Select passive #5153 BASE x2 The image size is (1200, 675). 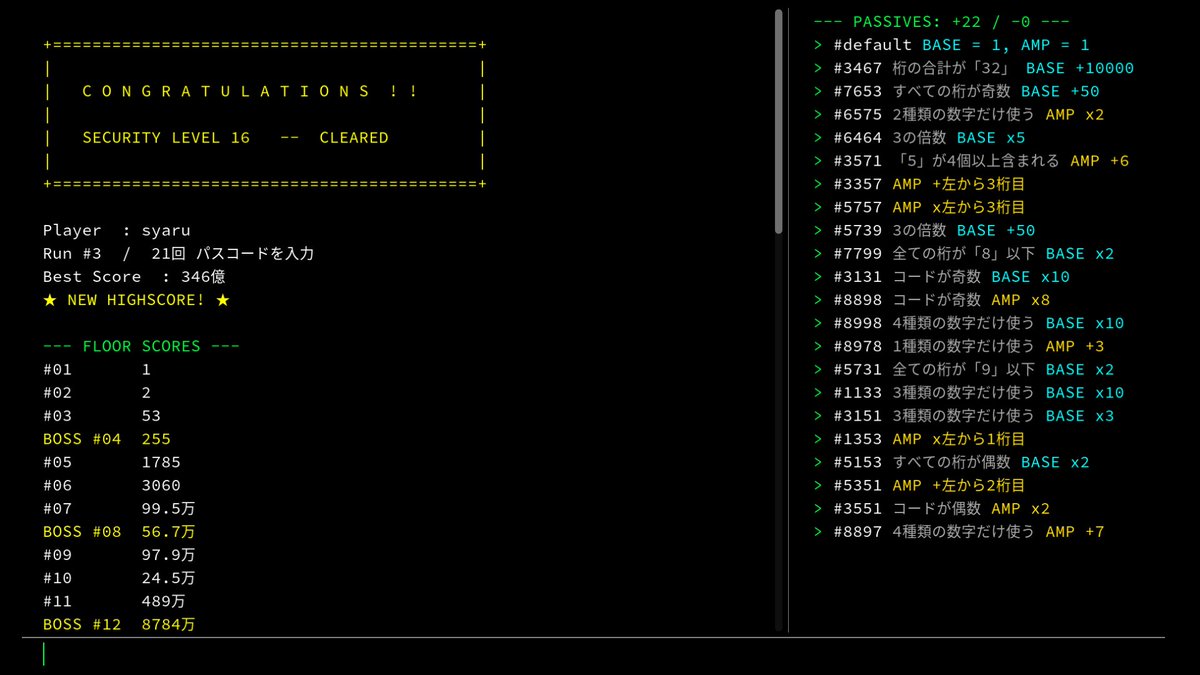pyautogui.click(x=951, y=462)
